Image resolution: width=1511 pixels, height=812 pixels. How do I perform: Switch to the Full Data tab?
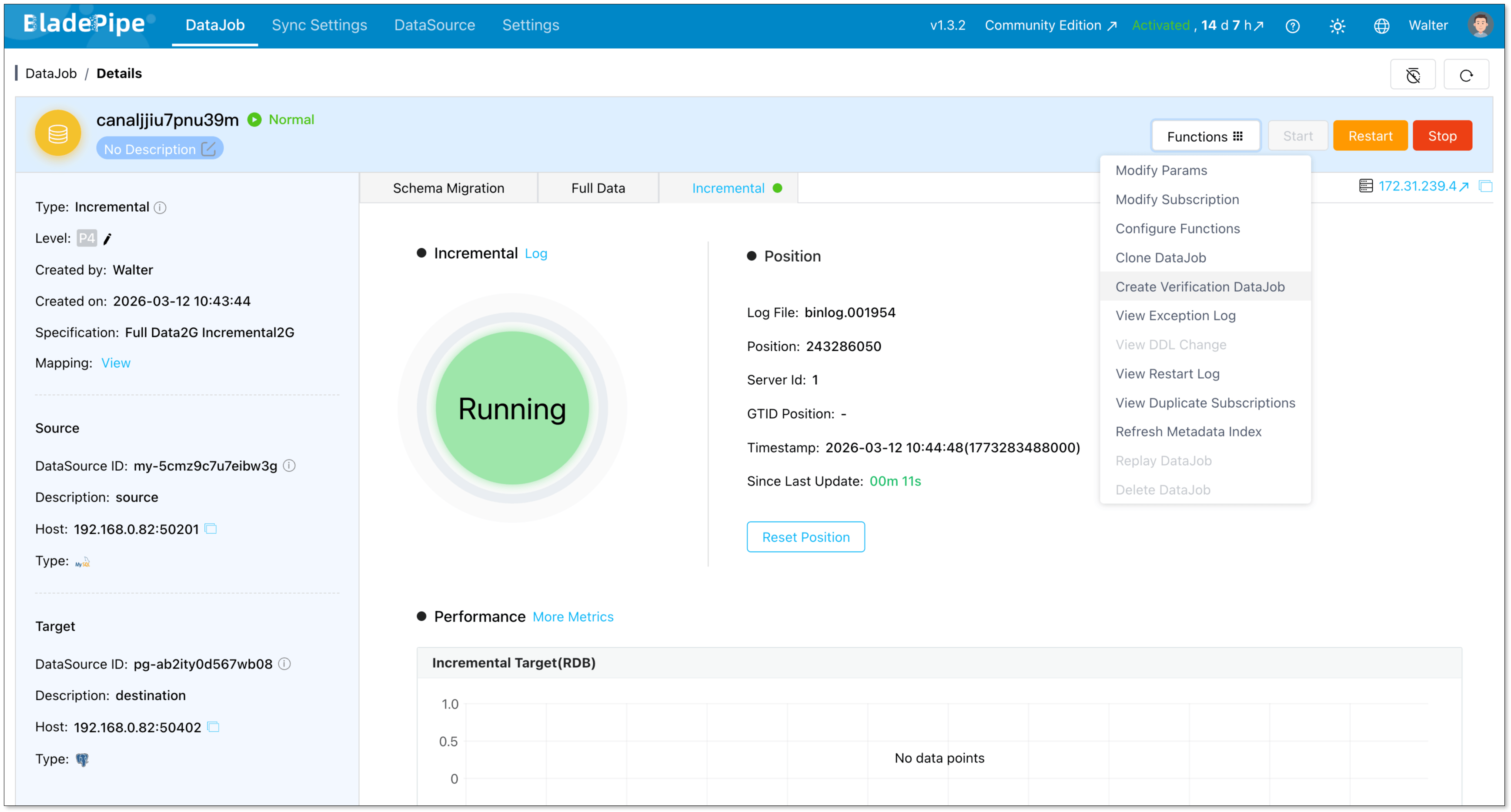click(x=598, y=188)
